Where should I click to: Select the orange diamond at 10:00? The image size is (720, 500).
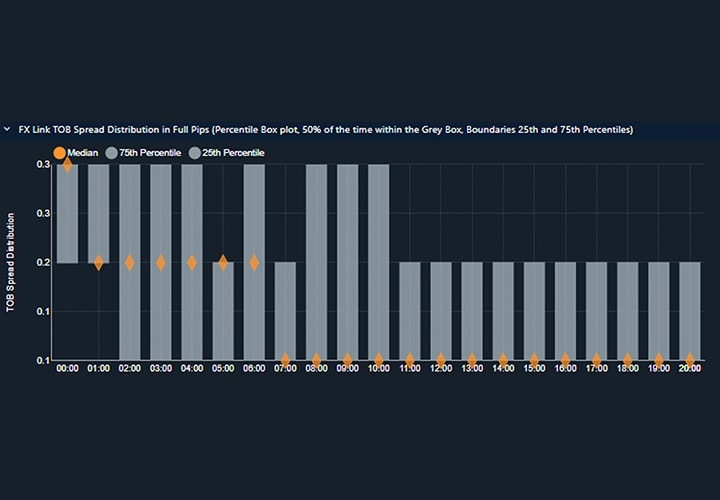pos(379,359)
